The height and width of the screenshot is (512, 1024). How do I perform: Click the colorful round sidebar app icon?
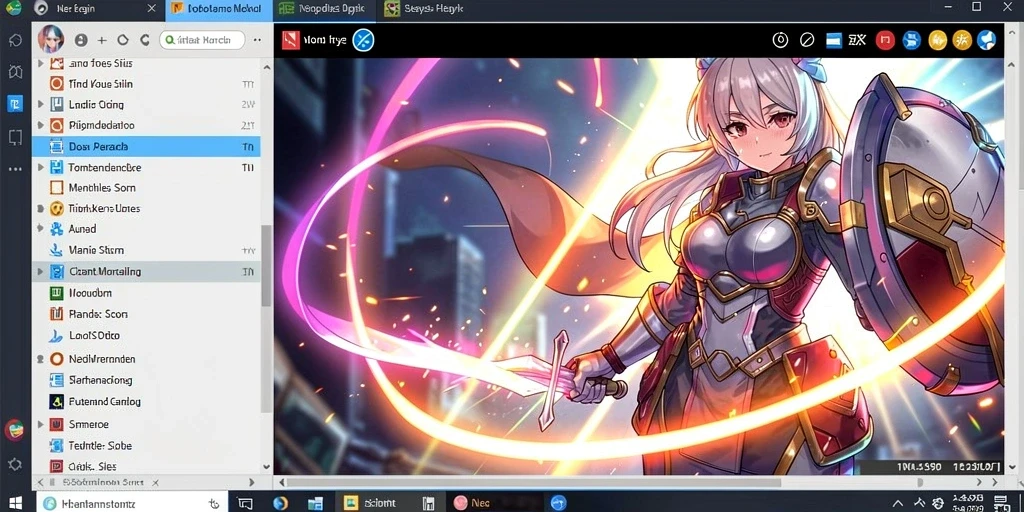click(14, 430)
